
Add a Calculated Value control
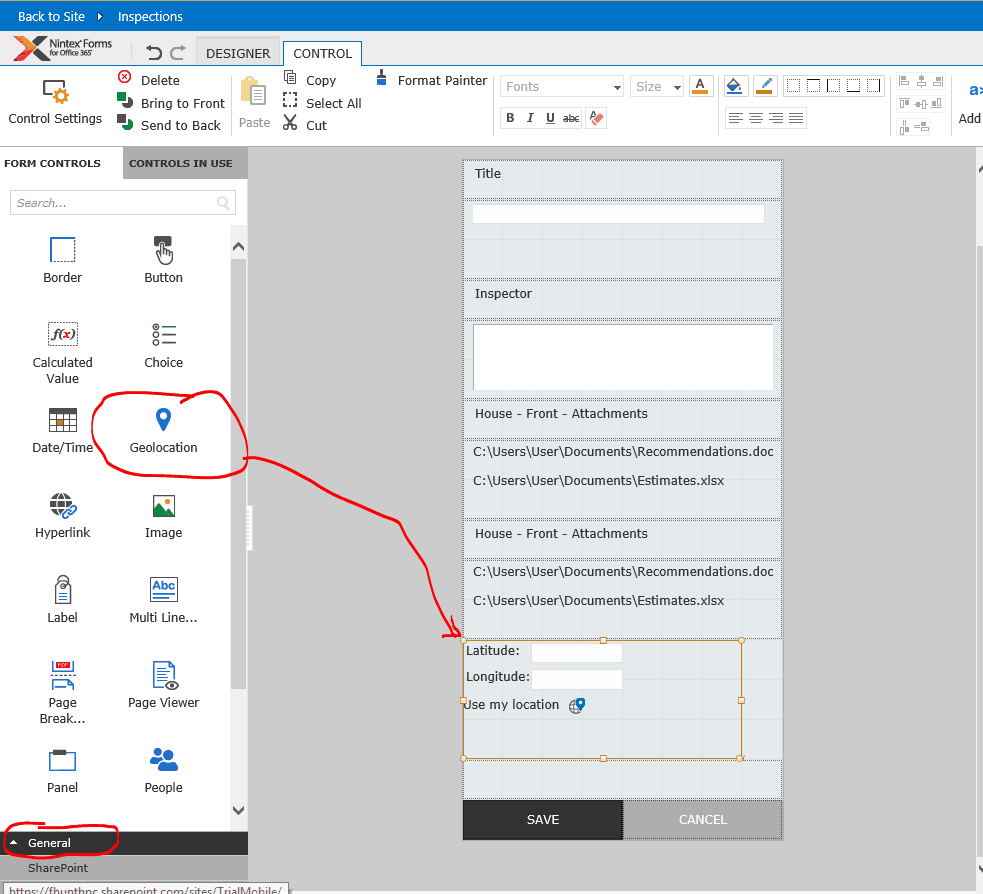click(62, 353)
